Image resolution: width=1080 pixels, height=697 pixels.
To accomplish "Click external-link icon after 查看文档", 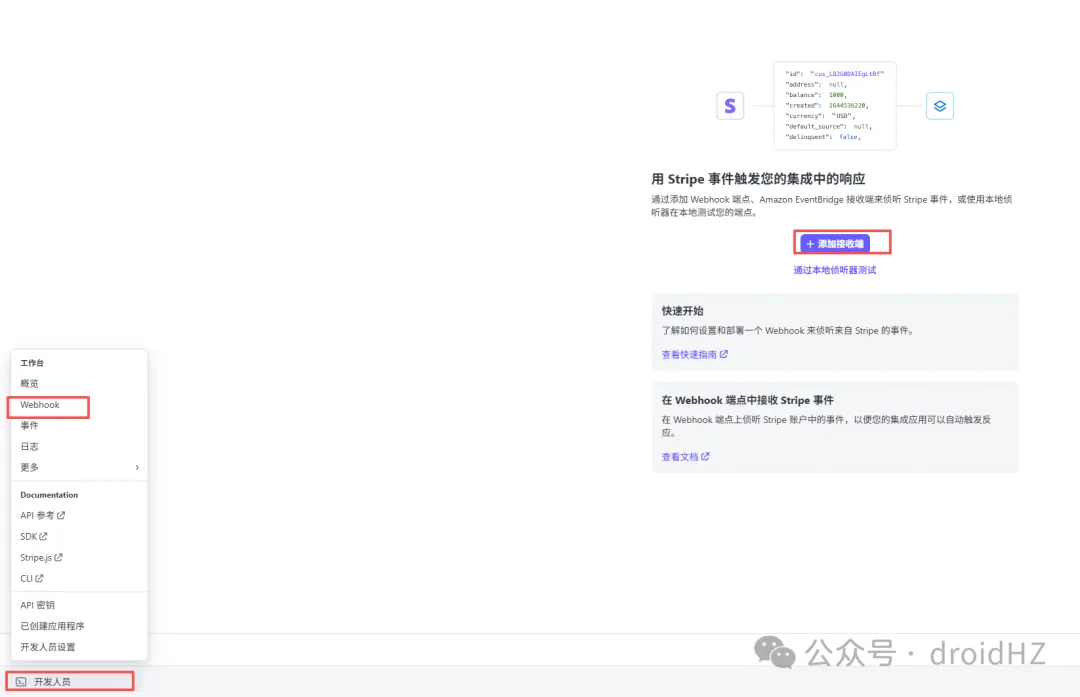I will [x=705, y=457].
